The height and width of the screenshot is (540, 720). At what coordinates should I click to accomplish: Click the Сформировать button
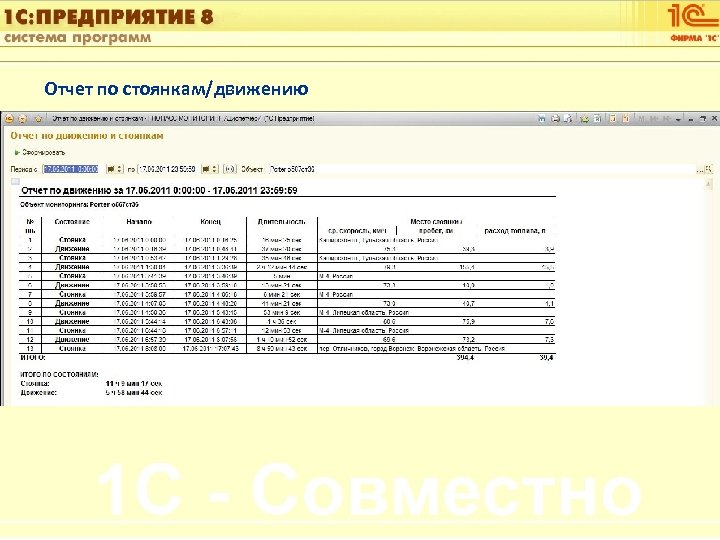[40, 152]
